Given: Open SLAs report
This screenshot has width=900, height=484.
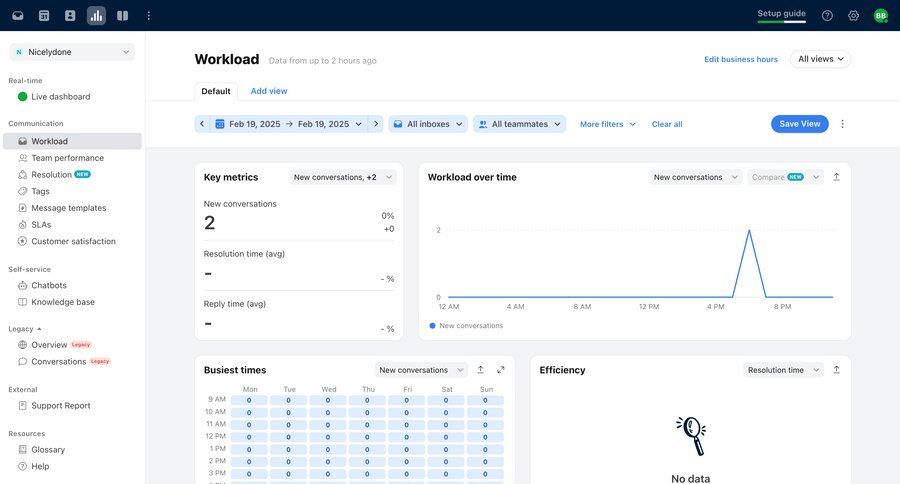Looking at the screenshot, I should (x=41, y=224).
